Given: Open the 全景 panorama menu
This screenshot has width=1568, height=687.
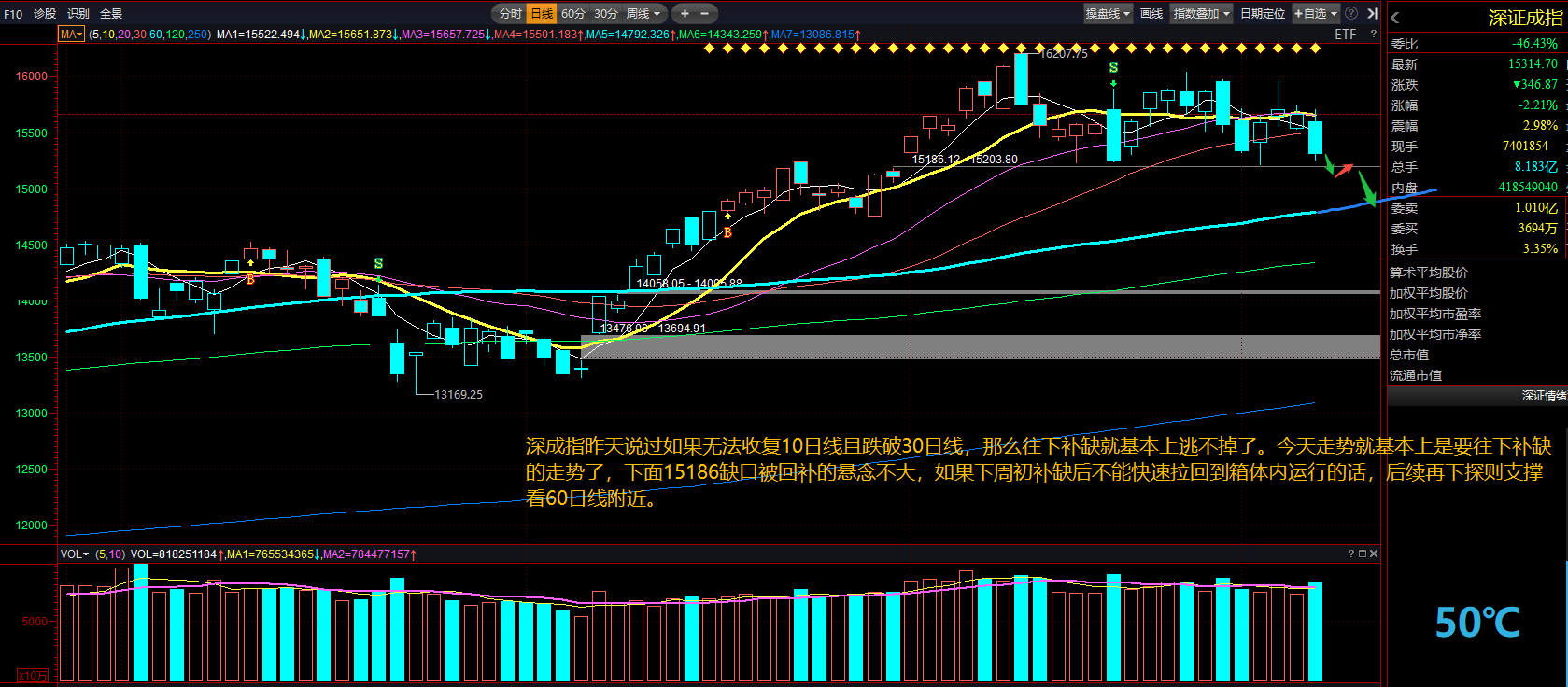Looking at the screenshot, I should pos(111,14).
